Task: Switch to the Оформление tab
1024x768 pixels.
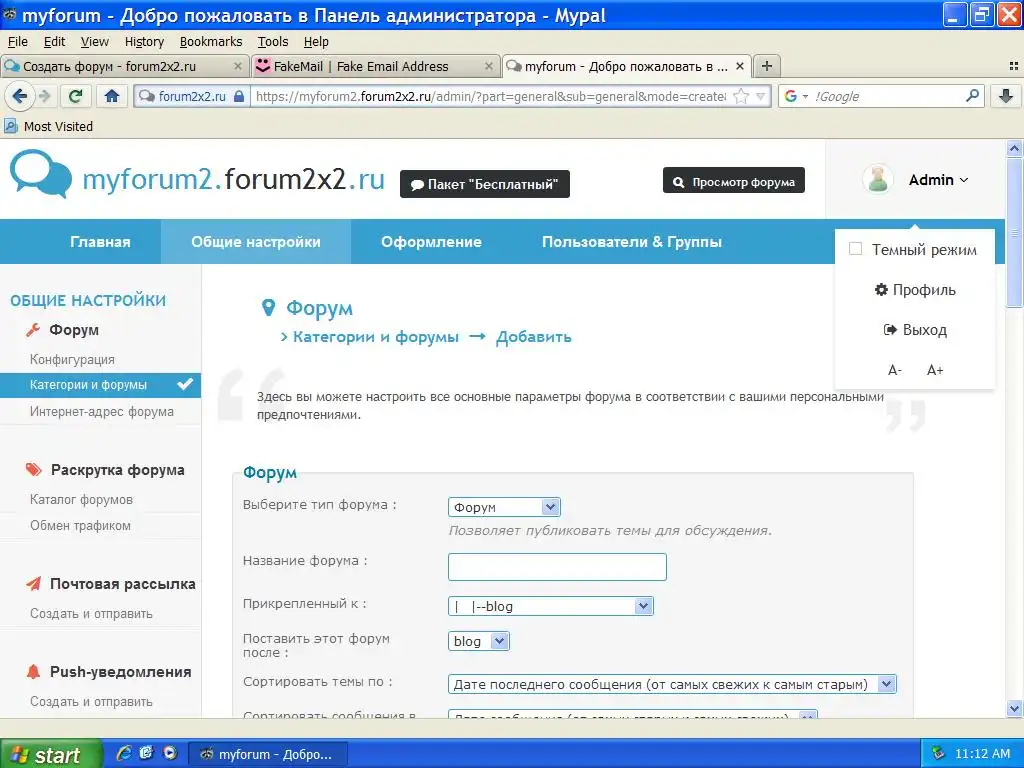Action: point(431,242)
